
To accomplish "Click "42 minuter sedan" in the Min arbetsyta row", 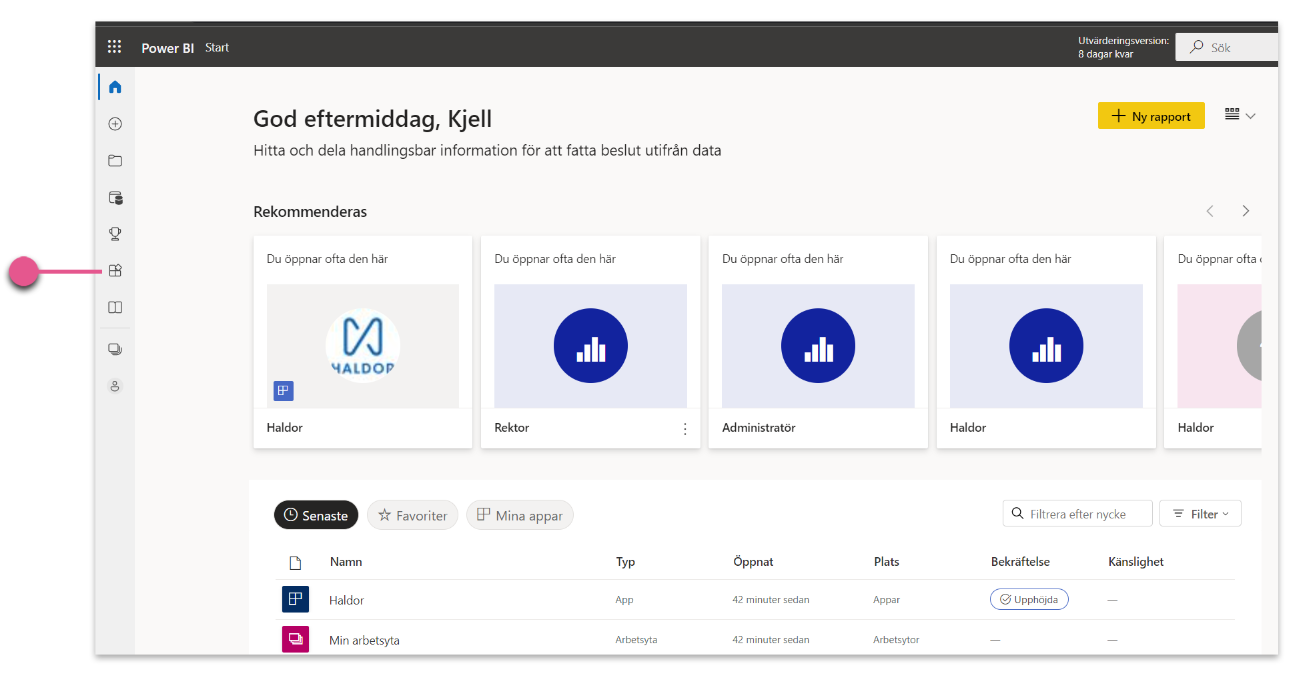I will 771,640.
